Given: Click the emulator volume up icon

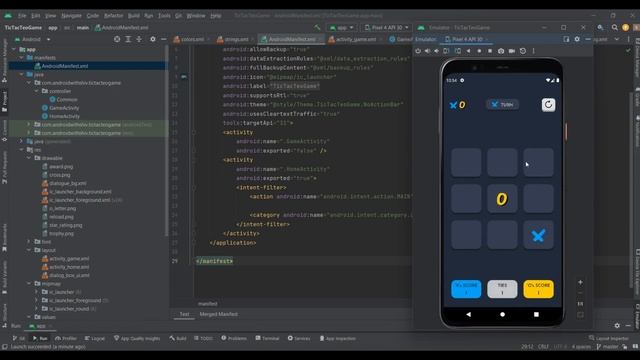Looking at the screenshot, I should tap(427, 51).
